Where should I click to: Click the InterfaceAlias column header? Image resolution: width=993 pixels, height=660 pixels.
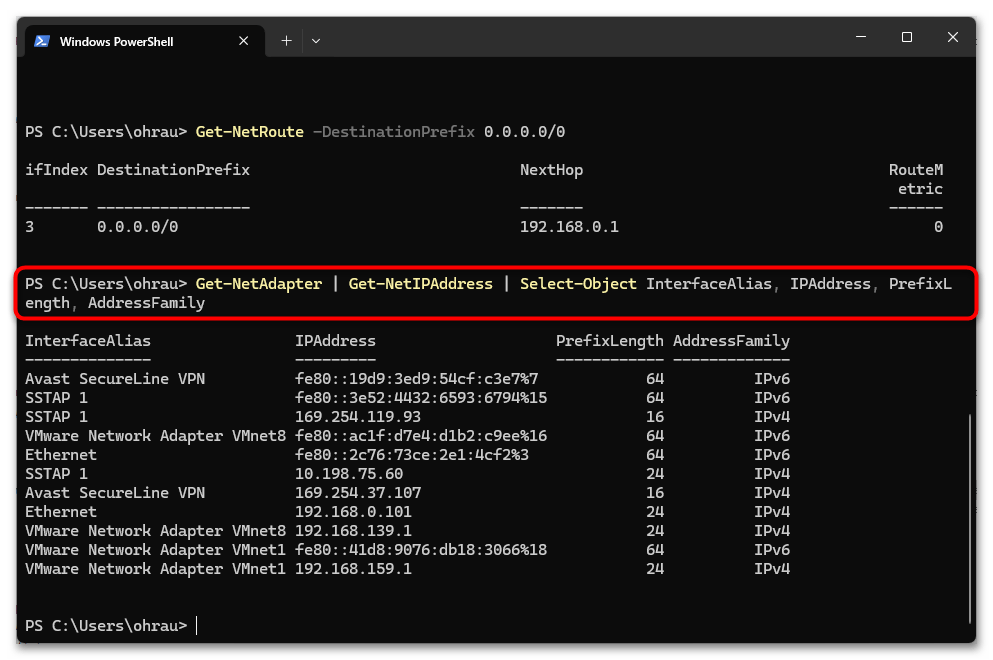click(88, 341)
